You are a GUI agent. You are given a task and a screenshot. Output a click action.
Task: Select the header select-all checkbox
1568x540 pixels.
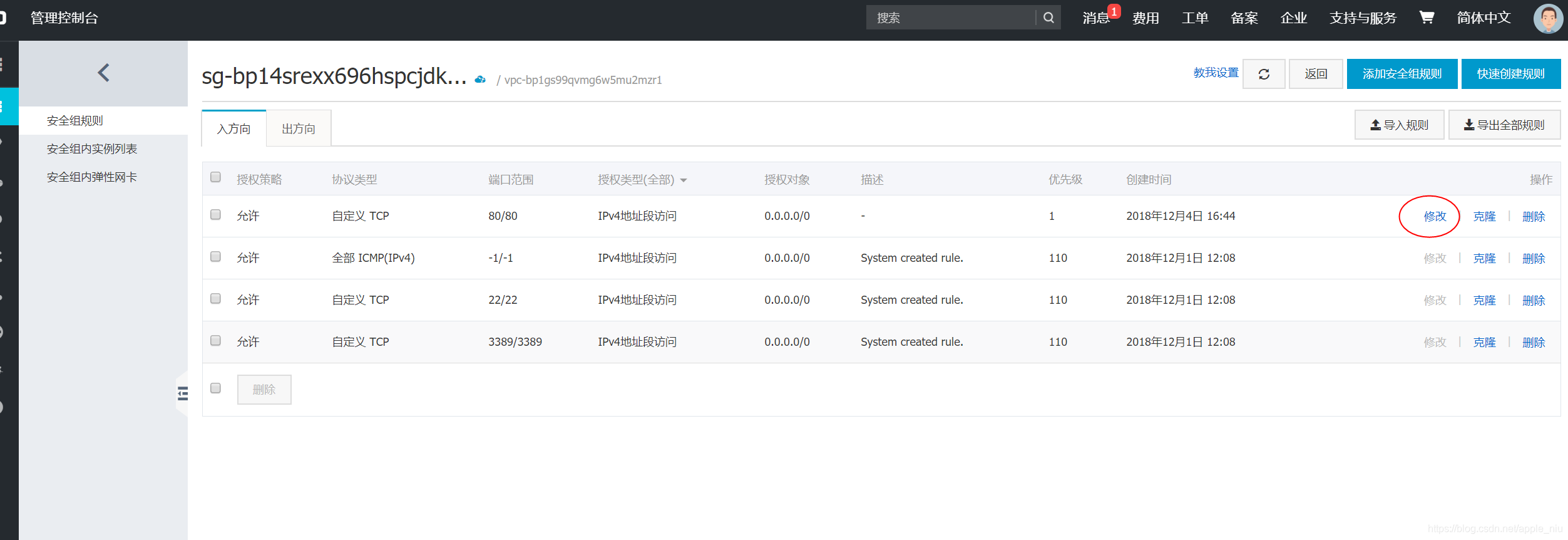216,177
